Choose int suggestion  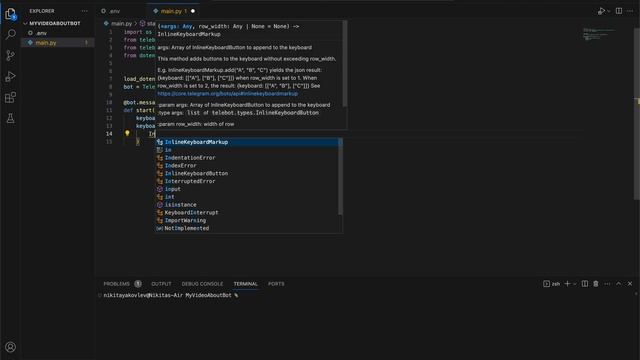[x=247, y=197]
